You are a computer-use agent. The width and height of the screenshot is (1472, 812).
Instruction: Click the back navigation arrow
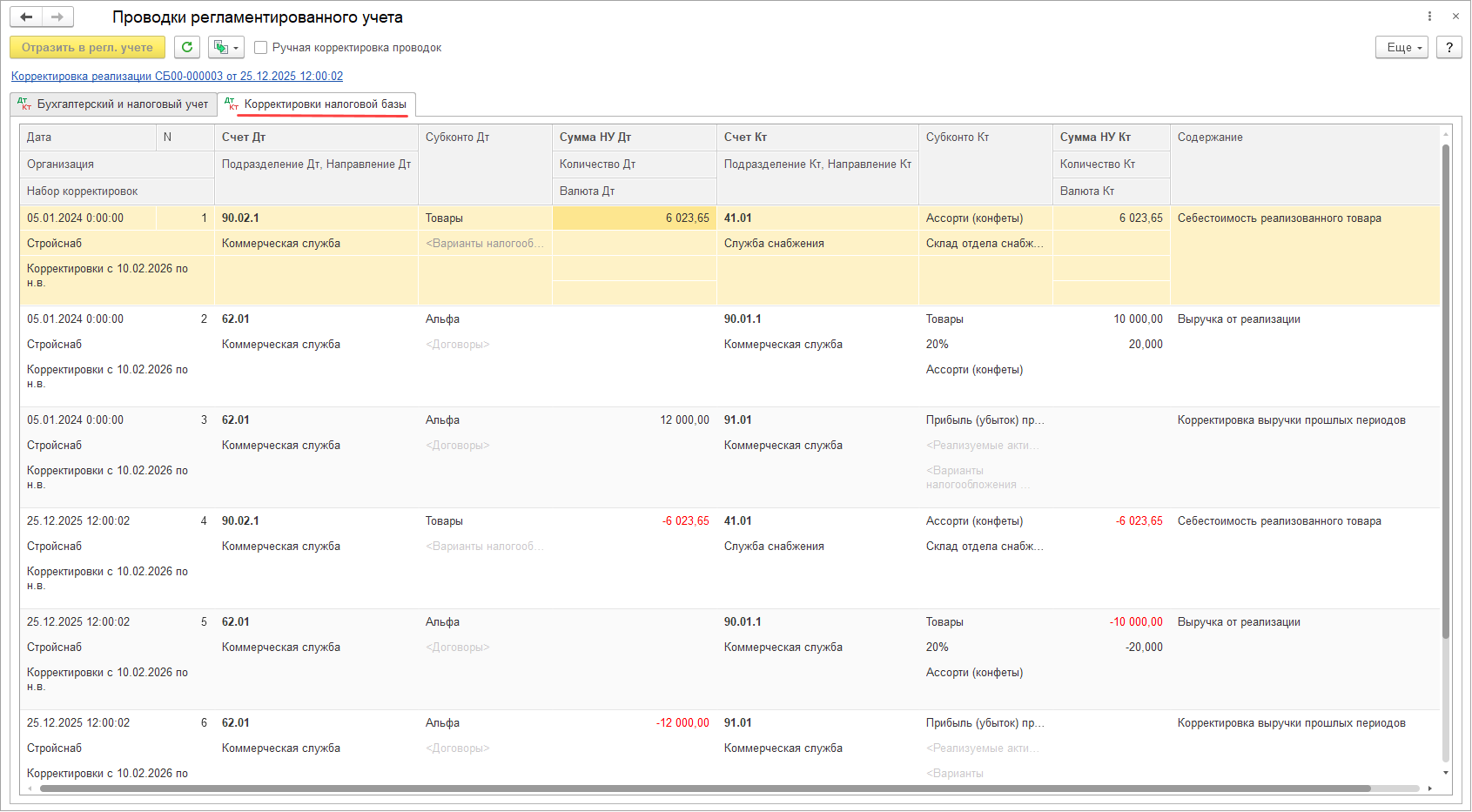tap(26, 17)
